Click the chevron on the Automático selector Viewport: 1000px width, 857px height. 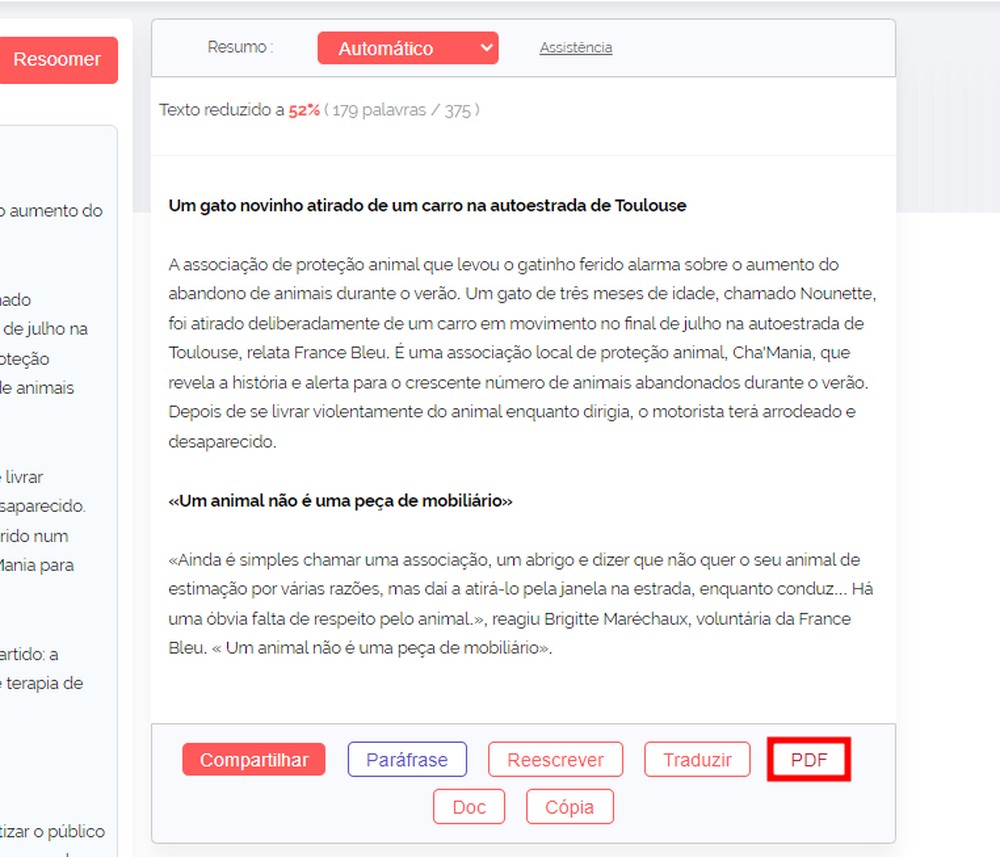tap(484, 47)
